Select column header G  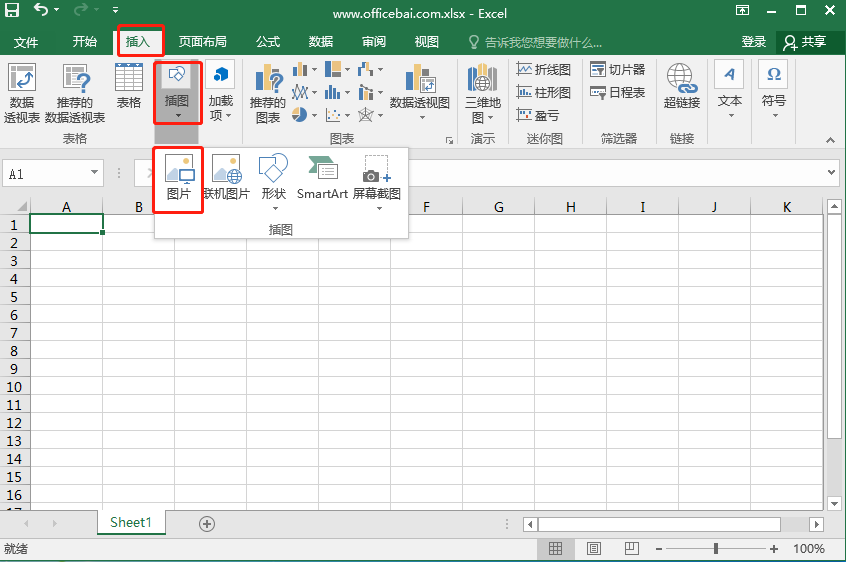pos(499,207)
